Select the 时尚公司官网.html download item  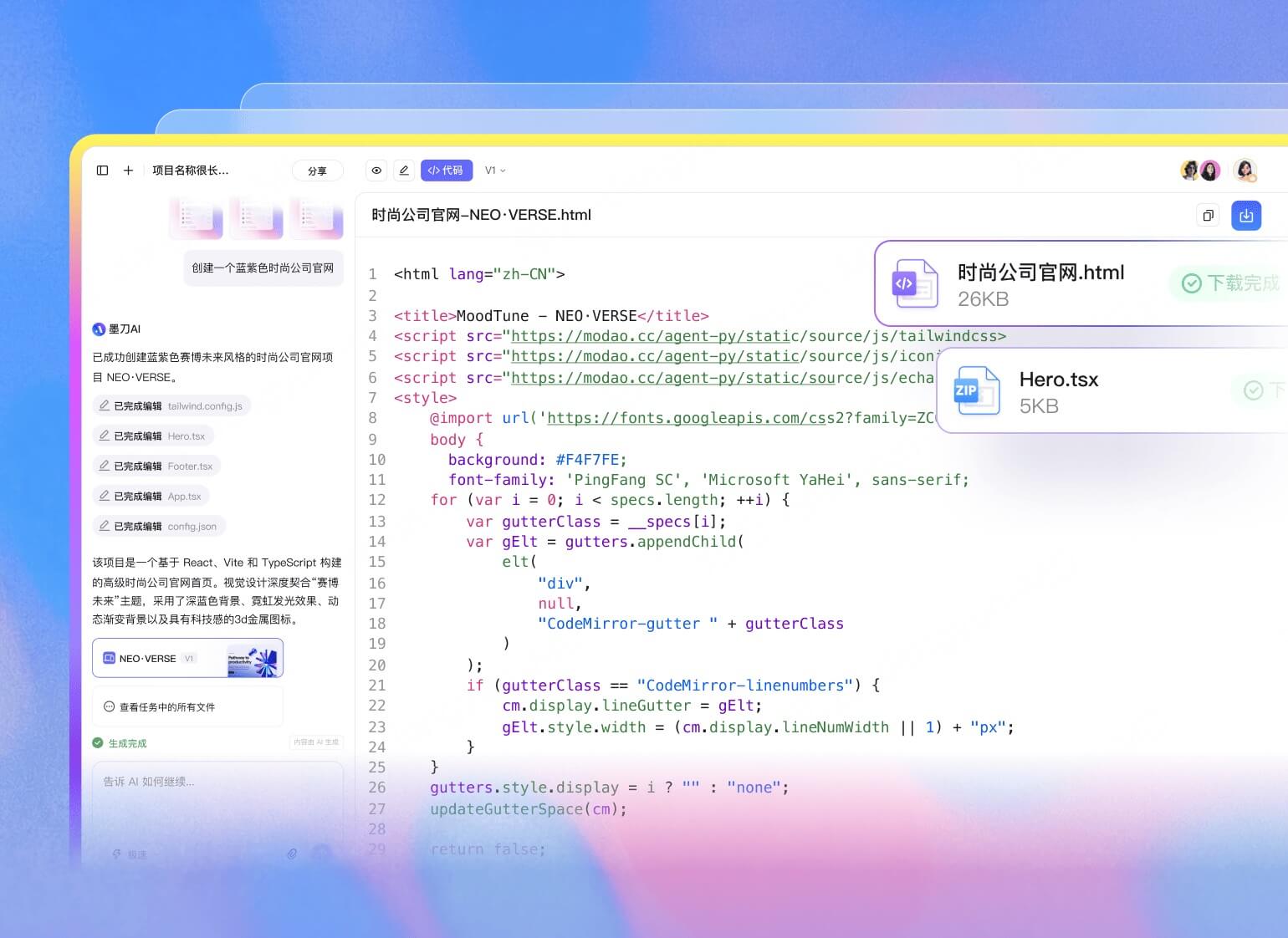(1081, 284)
